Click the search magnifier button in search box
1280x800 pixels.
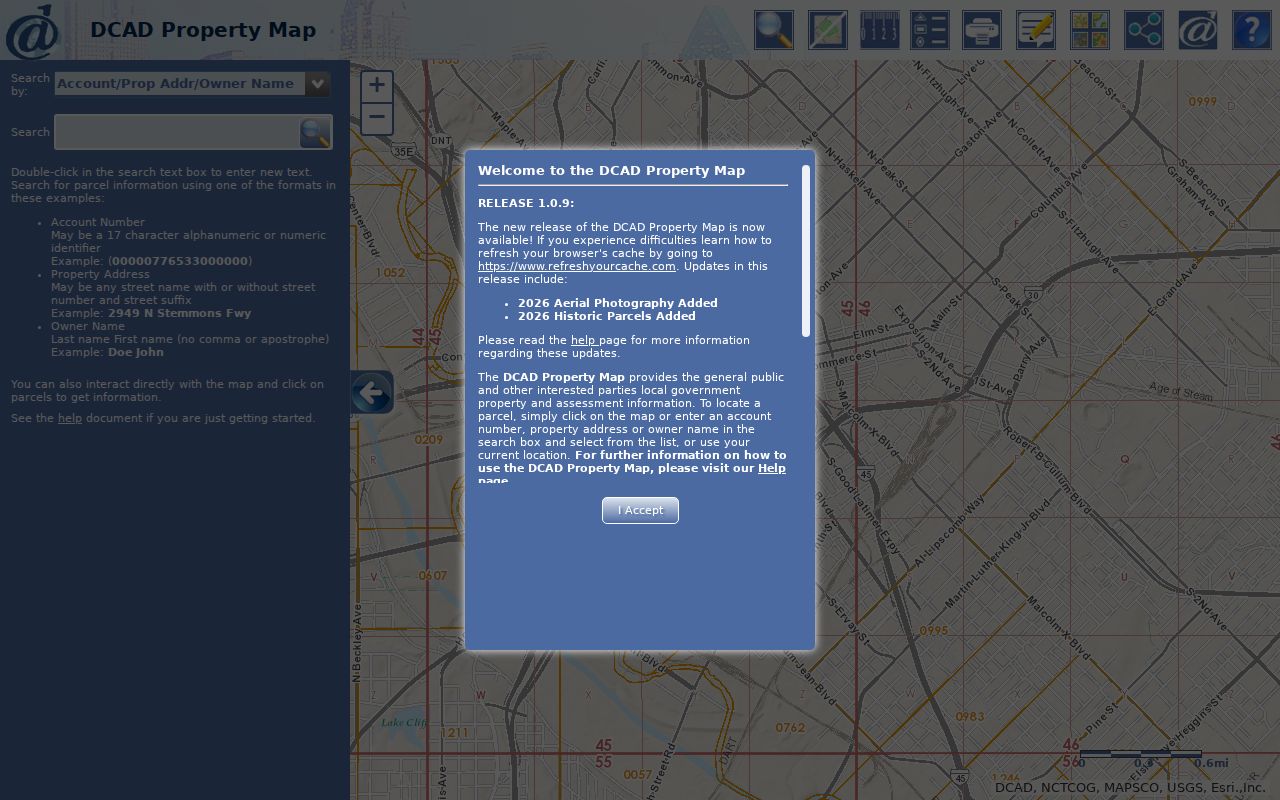point(315,132)
